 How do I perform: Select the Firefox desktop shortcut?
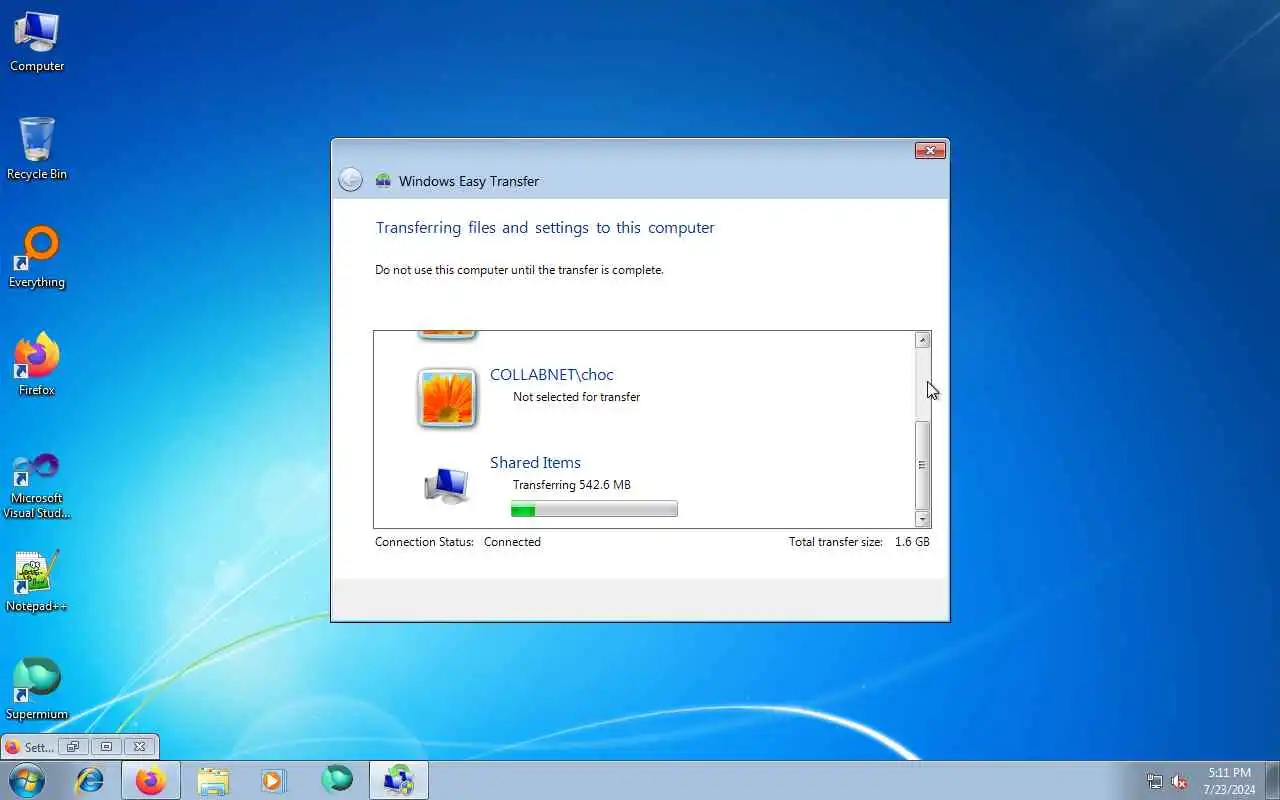click(37, 365)
